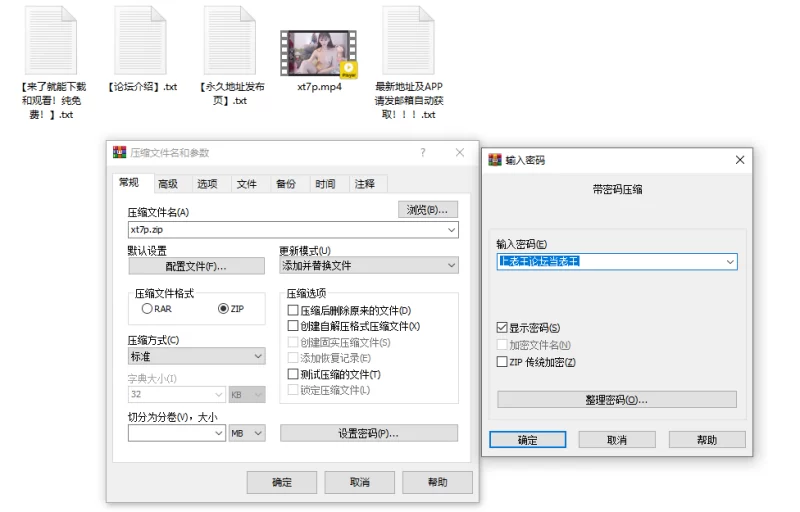Click the WinRAR icon in 压缩文件名和参数 title bar
The height and width of the screenshot is (512, 800).
(119, 153)
